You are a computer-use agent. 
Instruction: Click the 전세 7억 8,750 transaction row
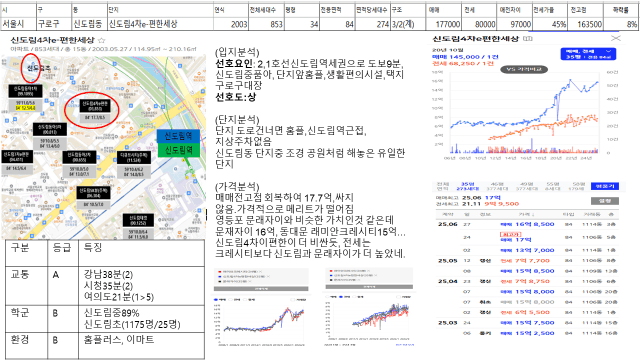[527, 281]
